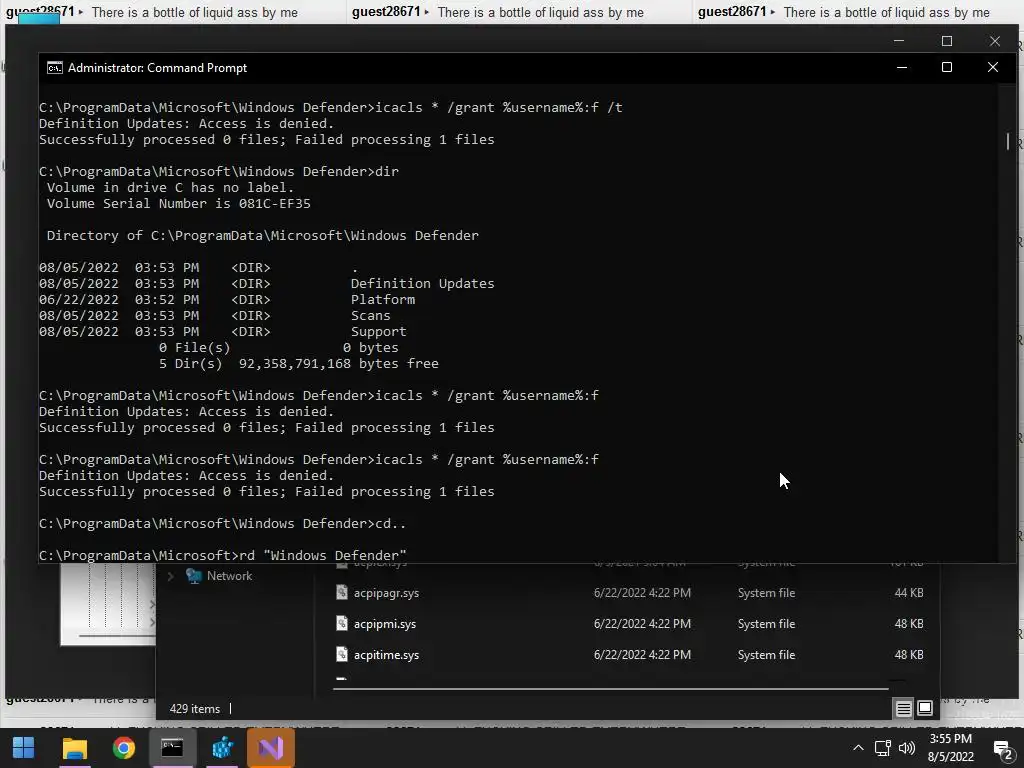Click the 'Scans' directory listing line
Screen dimensions: 1024x768
point(215,315)
